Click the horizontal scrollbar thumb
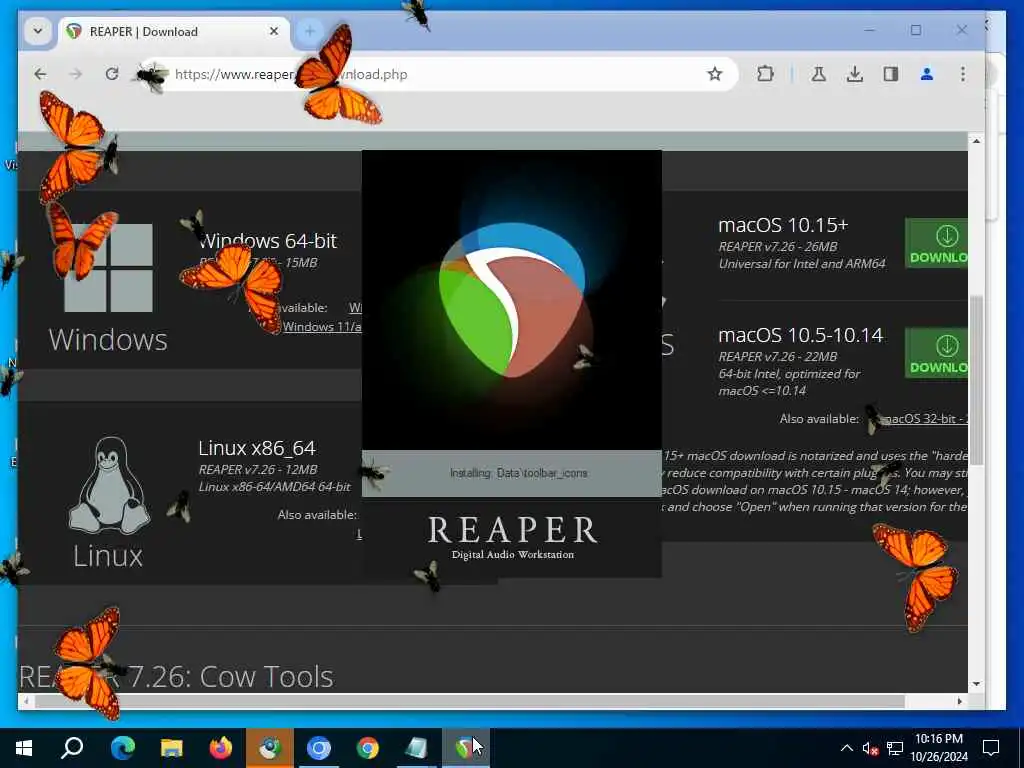The image size is (1024, 768). coord(470,701)
